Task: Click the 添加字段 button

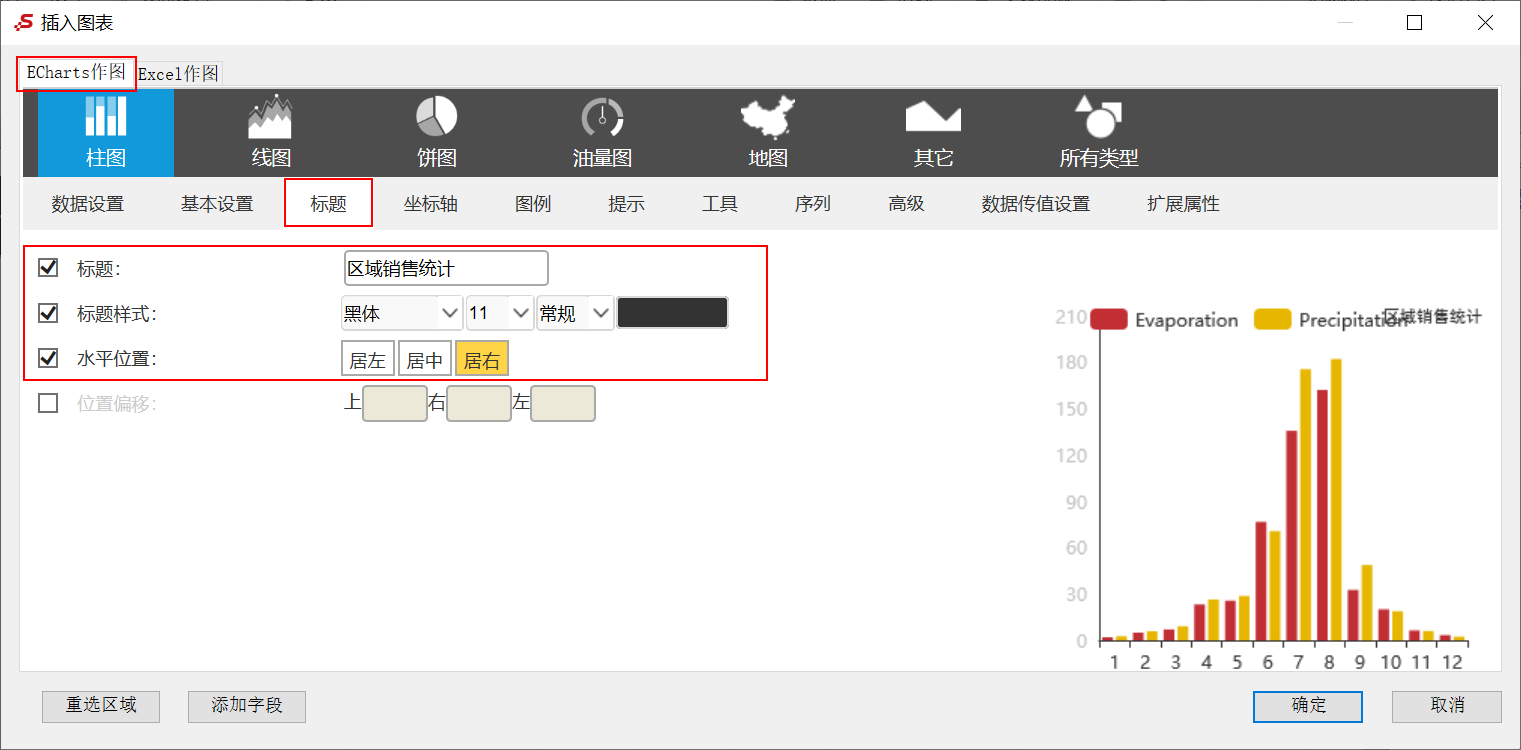Action: [247, 706]
